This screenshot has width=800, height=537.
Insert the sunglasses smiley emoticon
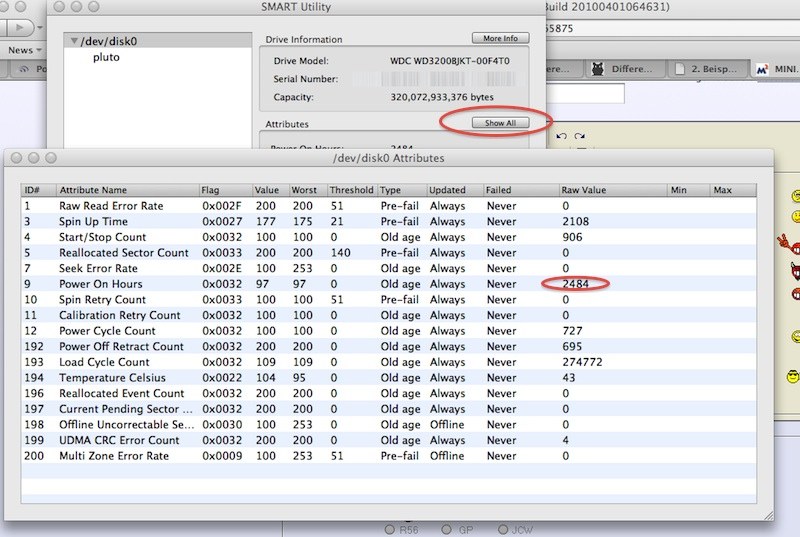pos(794,376)
